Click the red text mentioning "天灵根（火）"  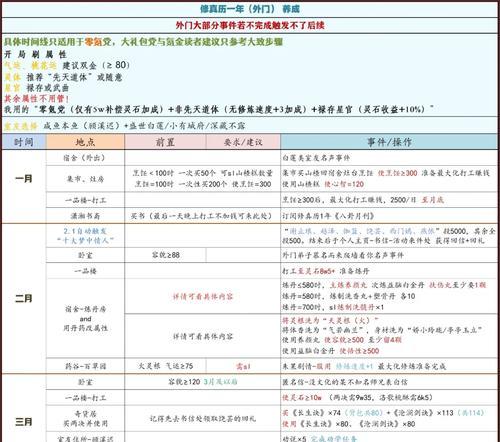pyautogui.click(x=331, y=321)
